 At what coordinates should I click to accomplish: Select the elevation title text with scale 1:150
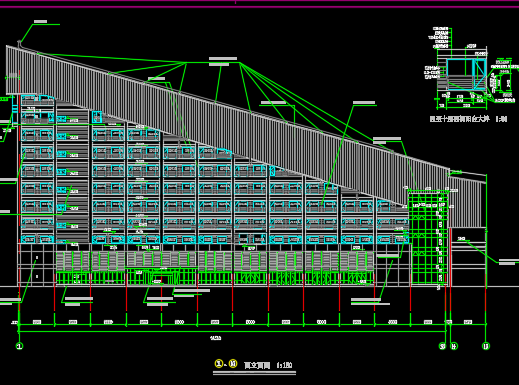pos(268,365)
